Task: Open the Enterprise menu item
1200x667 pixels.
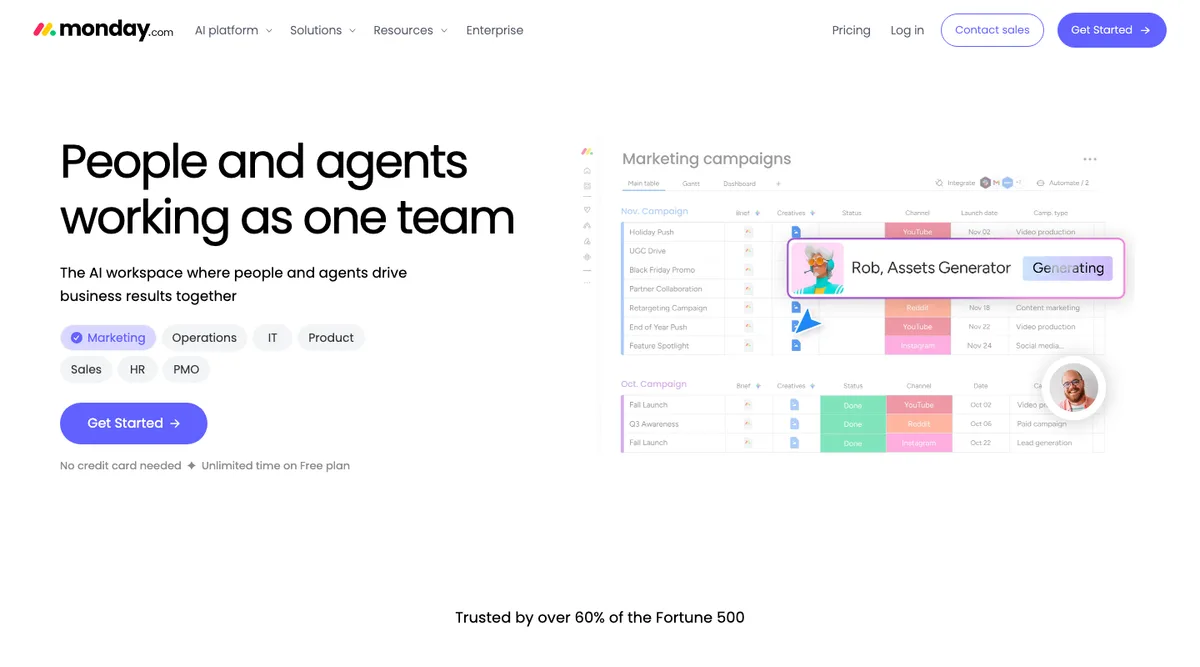Action: [x=495, y=30]
